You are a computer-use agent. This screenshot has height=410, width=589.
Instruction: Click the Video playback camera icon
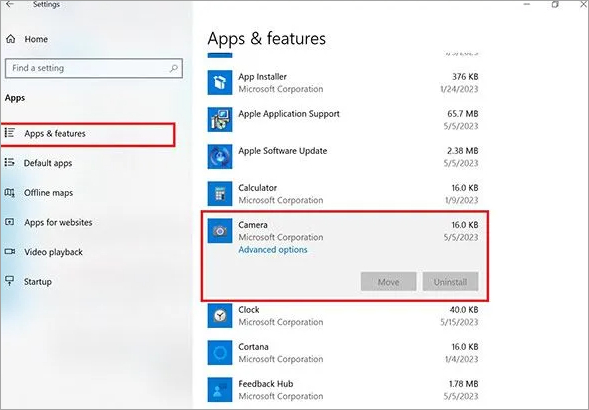click(9, 251)
